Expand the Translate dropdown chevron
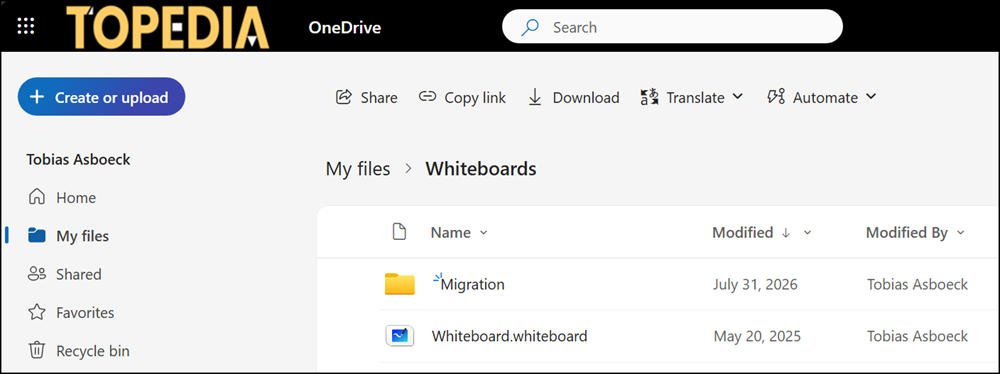 [737, 97]
